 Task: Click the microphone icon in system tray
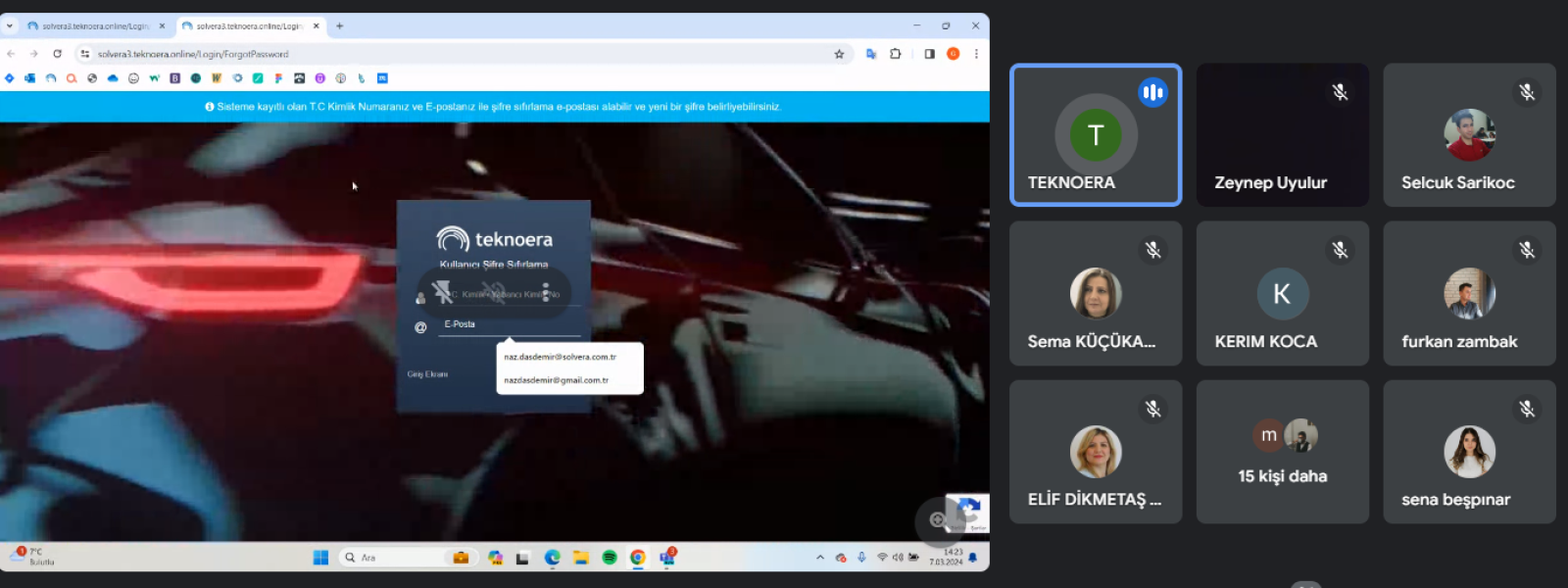861,558
